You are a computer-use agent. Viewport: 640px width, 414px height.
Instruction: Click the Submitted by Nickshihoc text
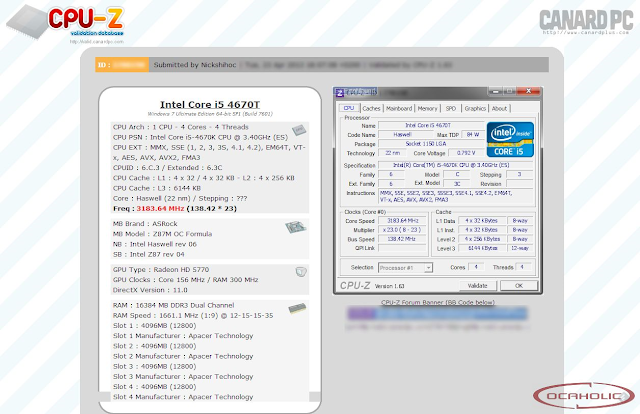tap(195, 65)
